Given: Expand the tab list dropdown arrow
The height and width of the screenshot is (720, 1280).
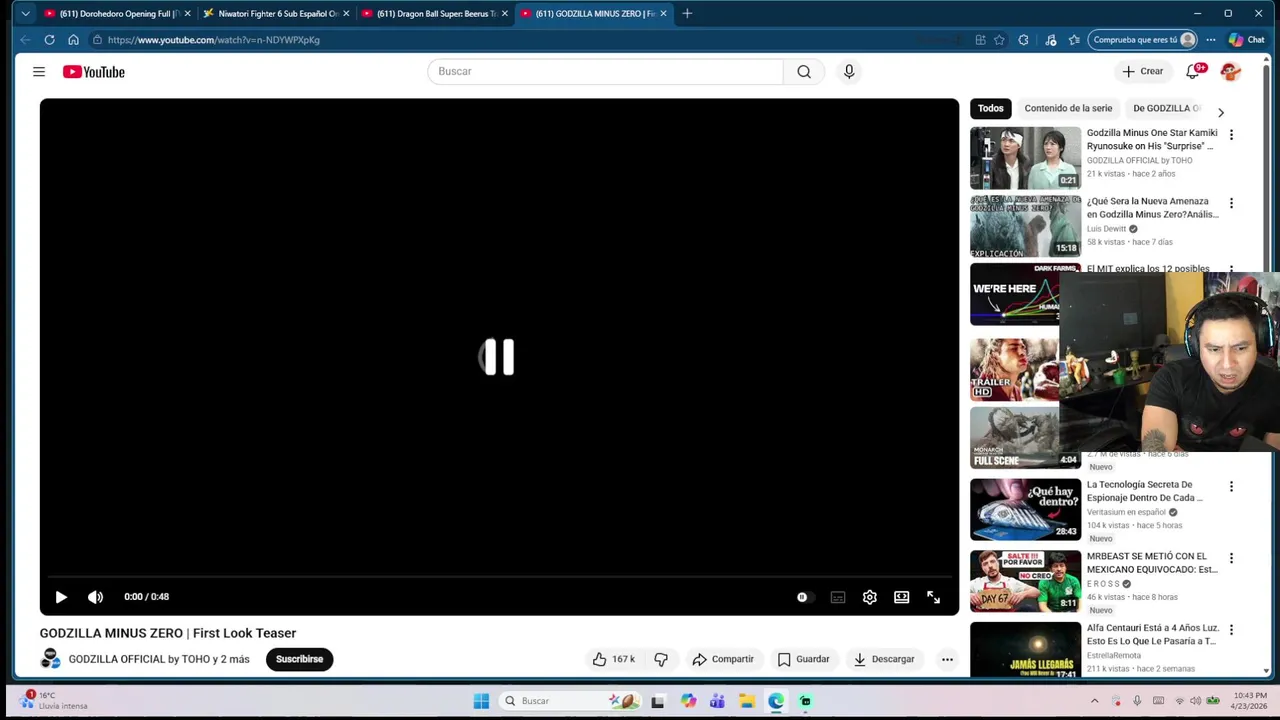Looking at the screenshot, I should pos(25,14).
